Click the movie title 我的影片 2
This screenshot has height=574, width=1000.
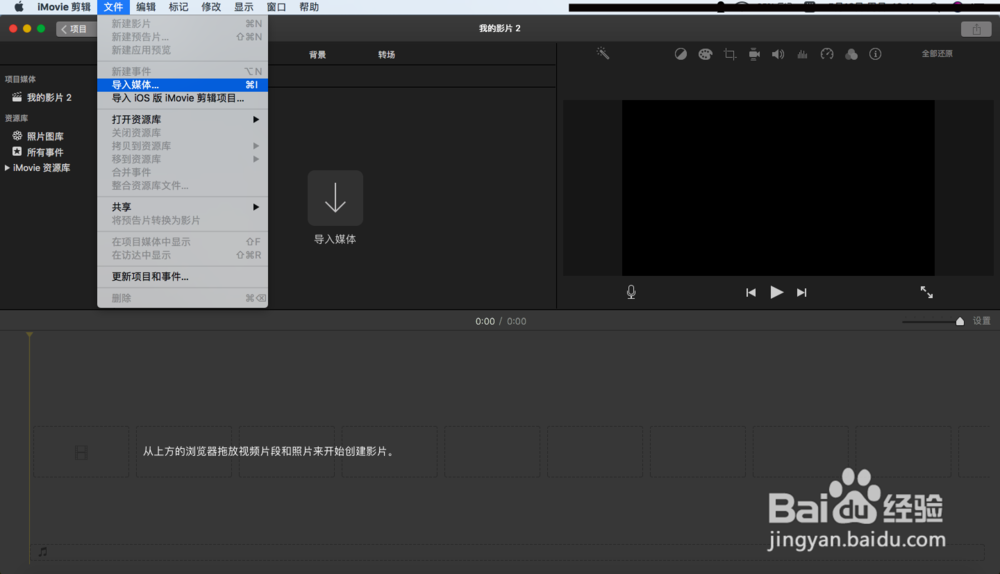[500, 28]
